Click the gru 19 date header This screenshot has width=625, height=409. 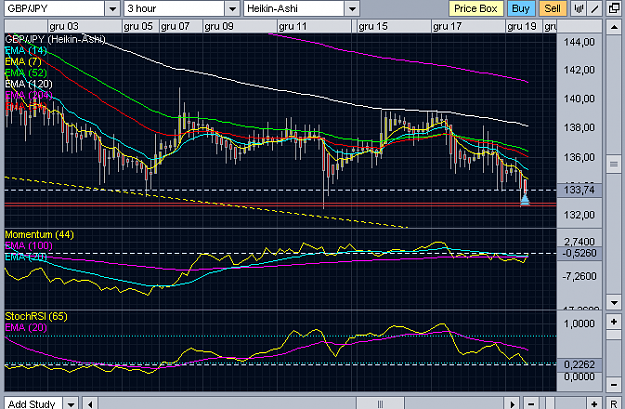pos(522,26)
